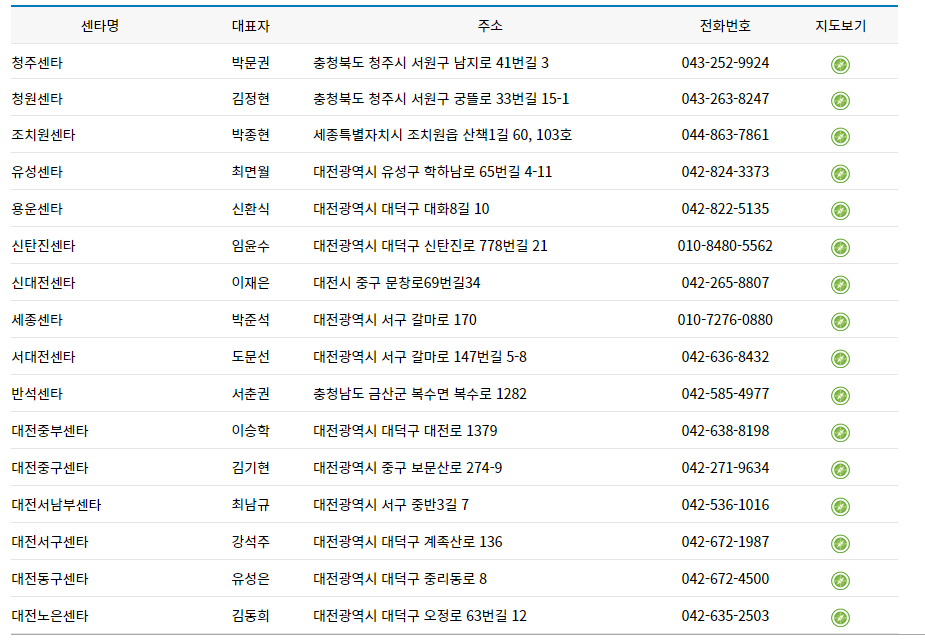Open map icon for 청원센타 row

tap(840, 101)
